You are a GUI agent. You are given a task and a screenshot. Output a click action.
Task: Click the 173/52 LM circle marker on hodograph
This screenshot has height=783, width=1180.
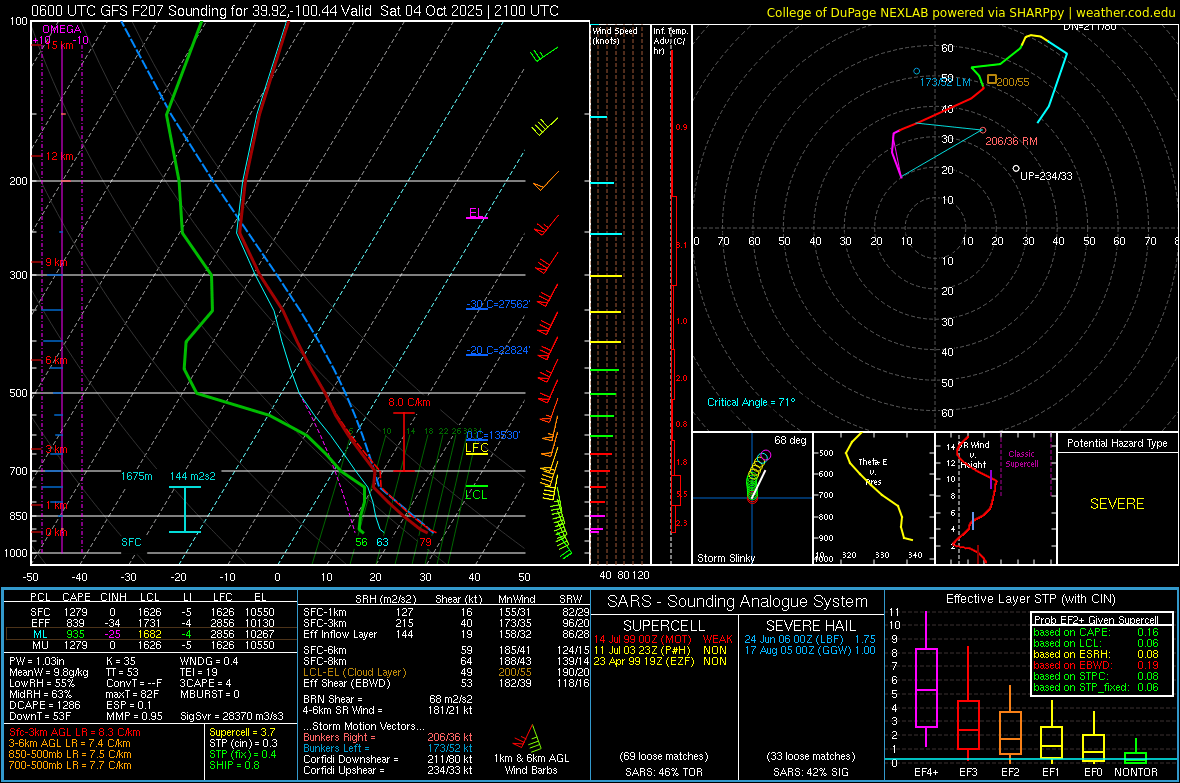(916, 72)
